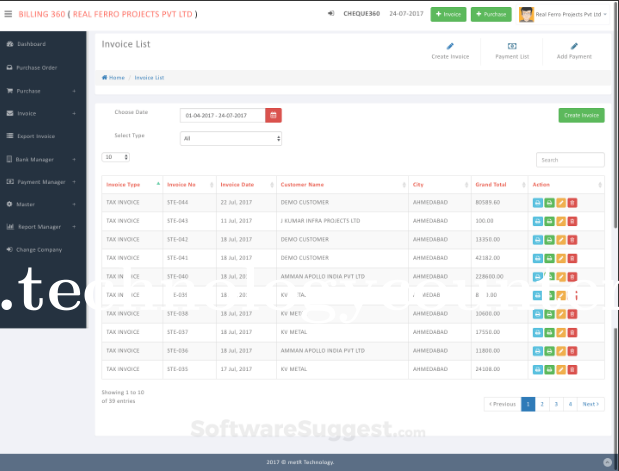Click the Add Payment pencil icon
This screenshot has width=619, height=471.
(x=574, y=46)
